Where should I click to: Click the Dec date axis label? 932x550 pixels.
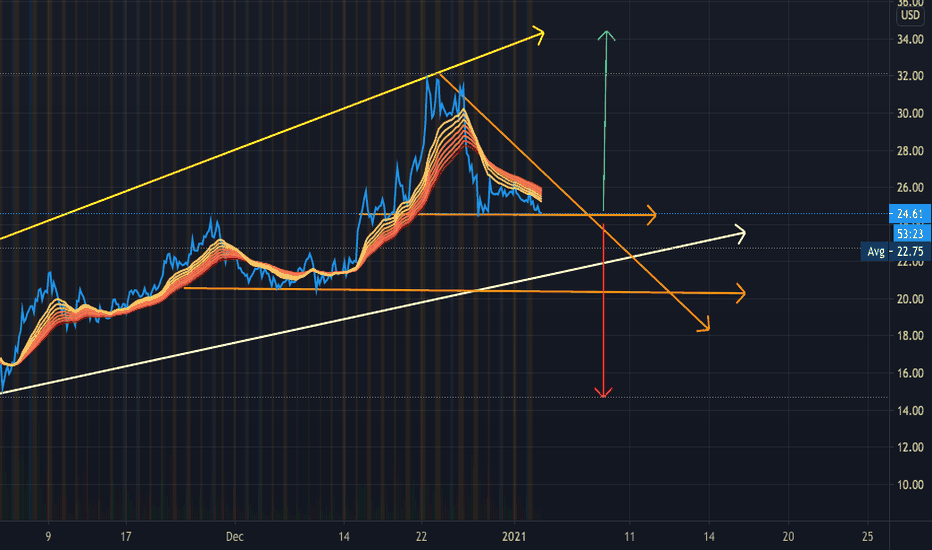[x=235, y=537]
